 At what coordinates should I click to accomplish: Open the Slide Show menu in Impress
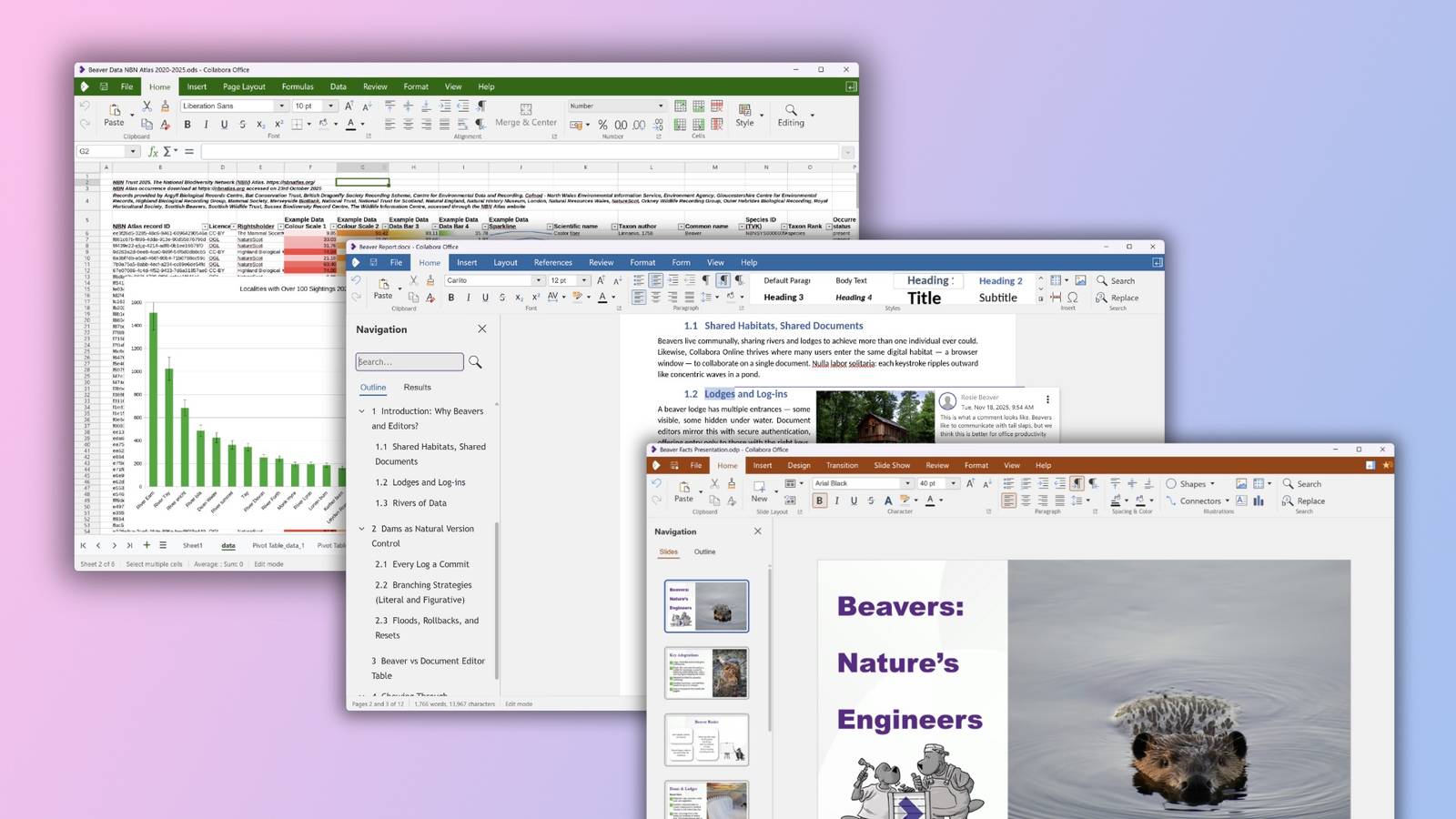tap(892, 465)
